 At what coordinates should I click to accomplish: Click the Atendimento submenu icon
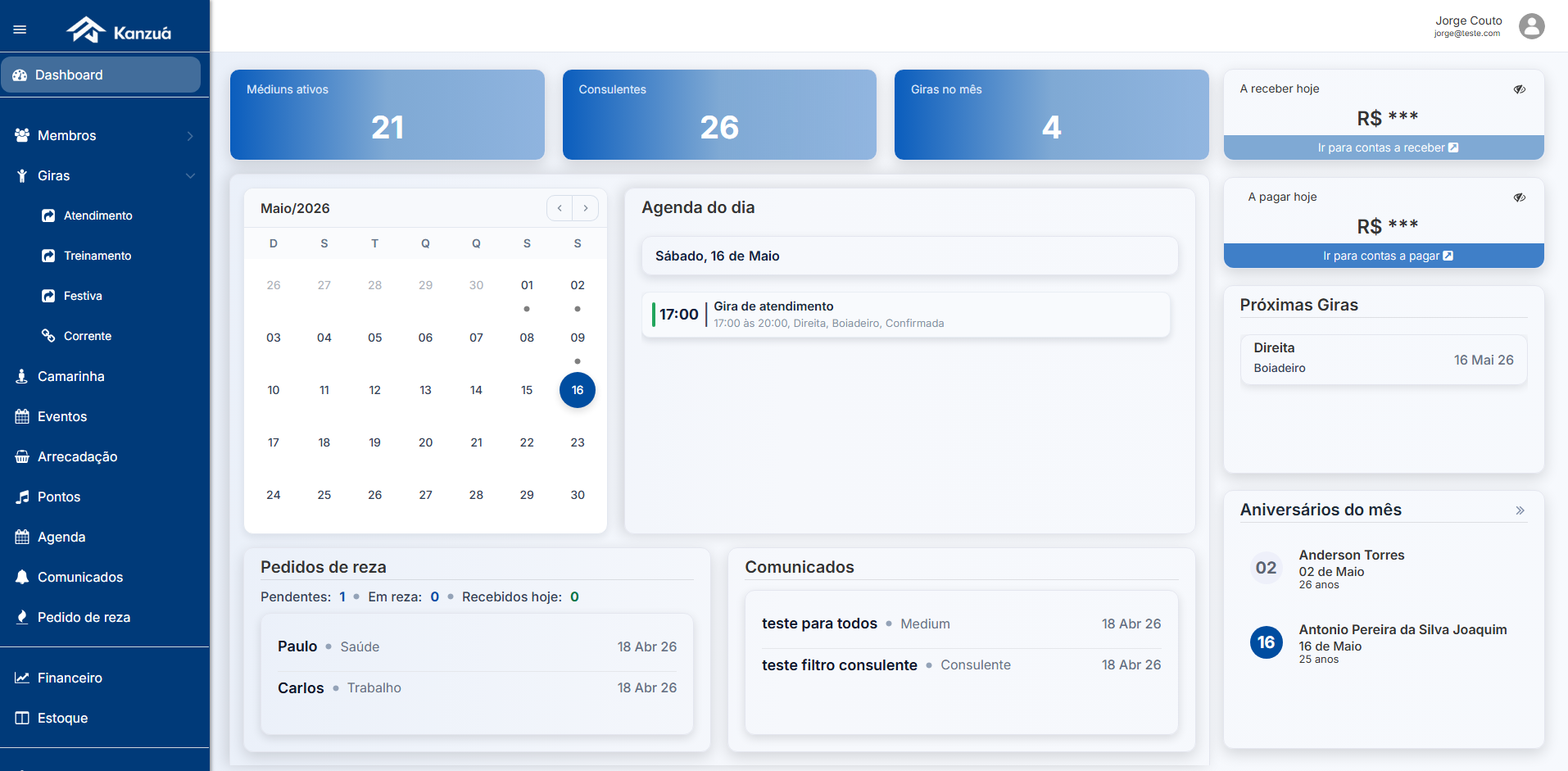pos(48,215)
